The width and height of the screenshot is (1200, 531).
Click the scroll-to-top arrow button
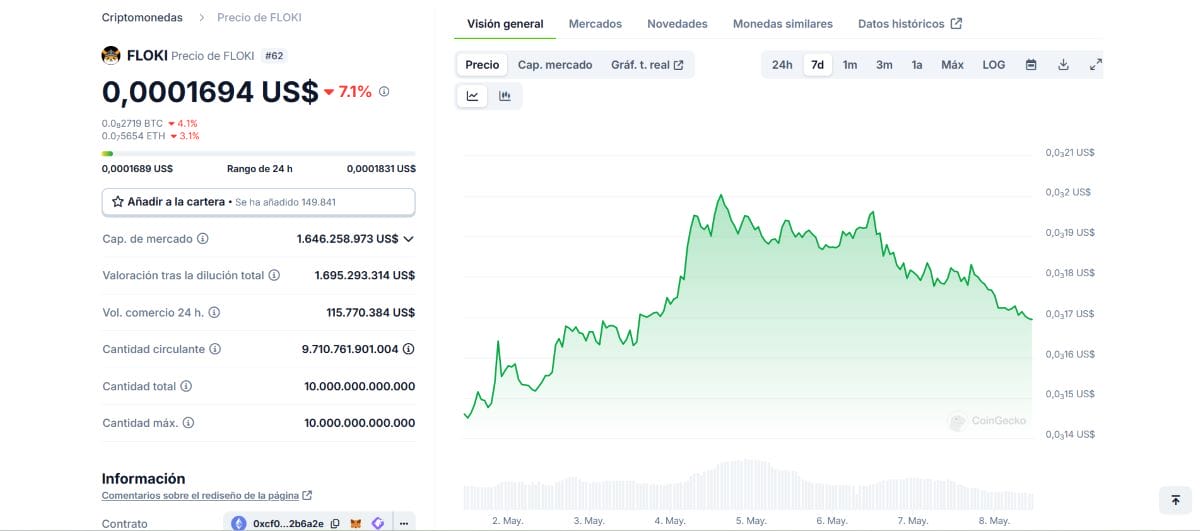[x=1176, y=500]
